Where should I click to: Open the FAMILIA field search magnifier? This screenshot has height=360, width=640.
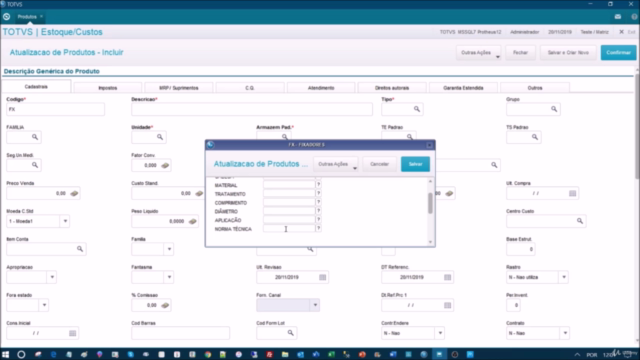pyautogui.click(x=35, y=137)
